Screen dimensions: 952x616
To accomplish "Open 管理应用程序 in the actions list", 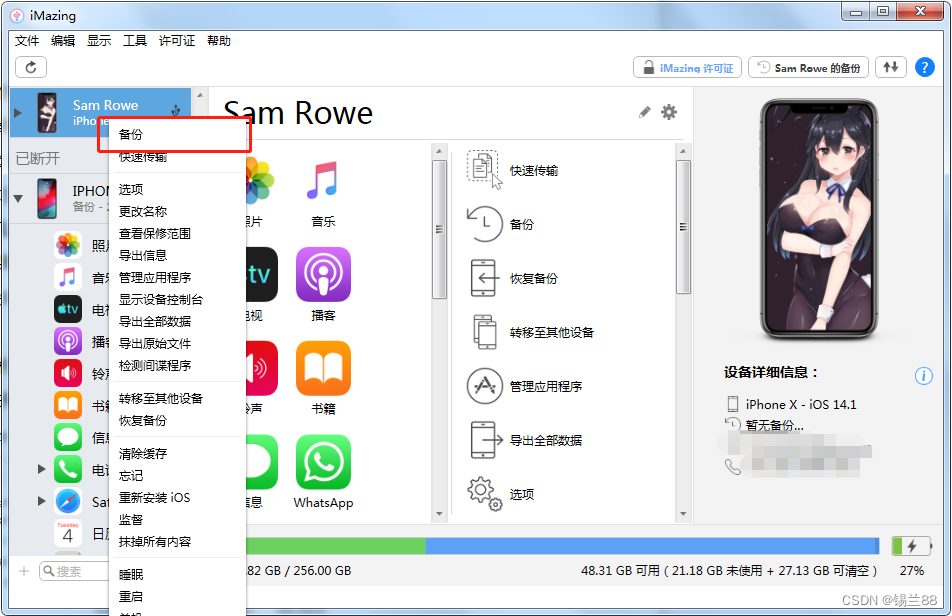I will 525,386.
